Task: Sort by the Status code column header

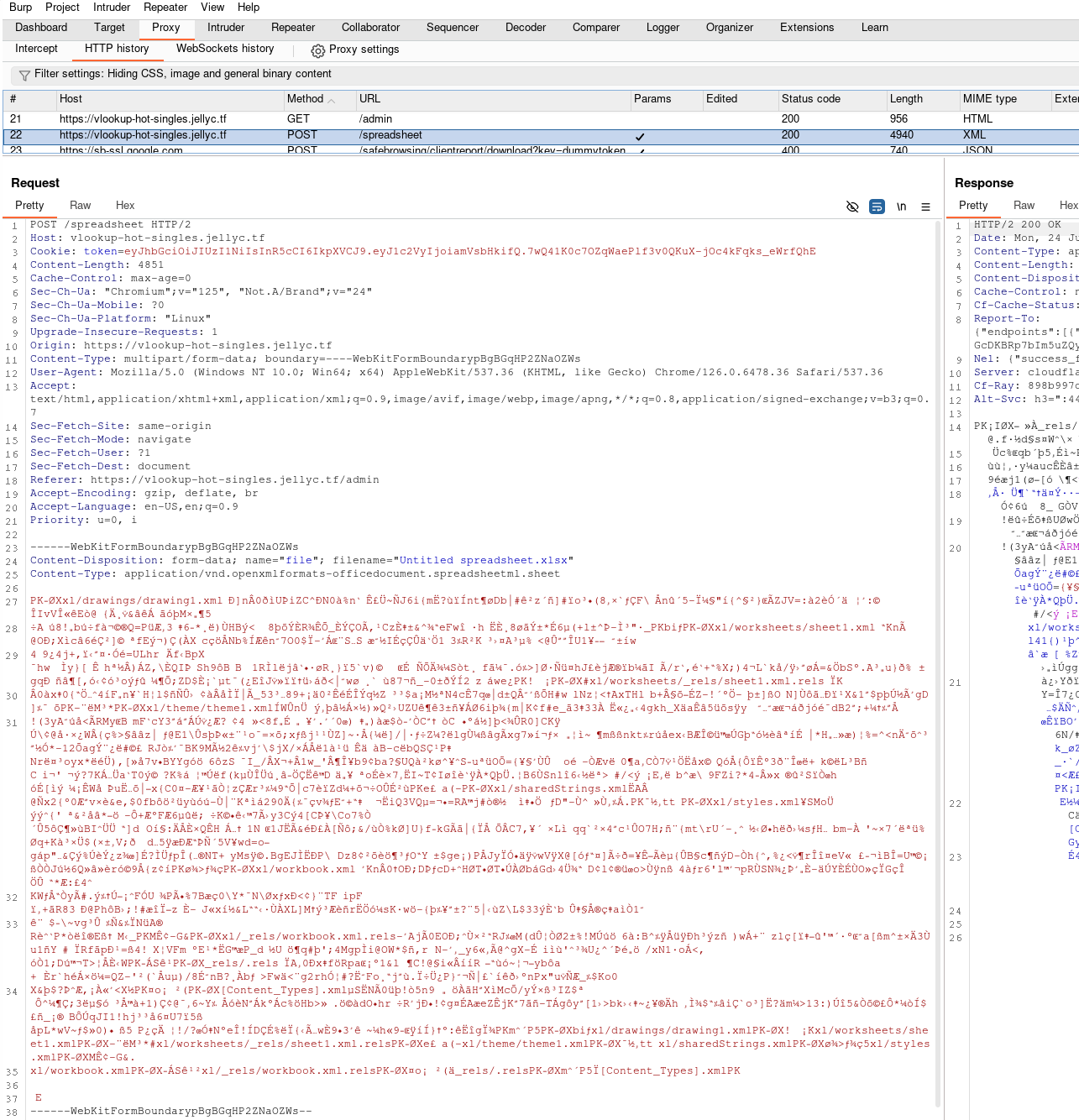Action: pos(831,99)
